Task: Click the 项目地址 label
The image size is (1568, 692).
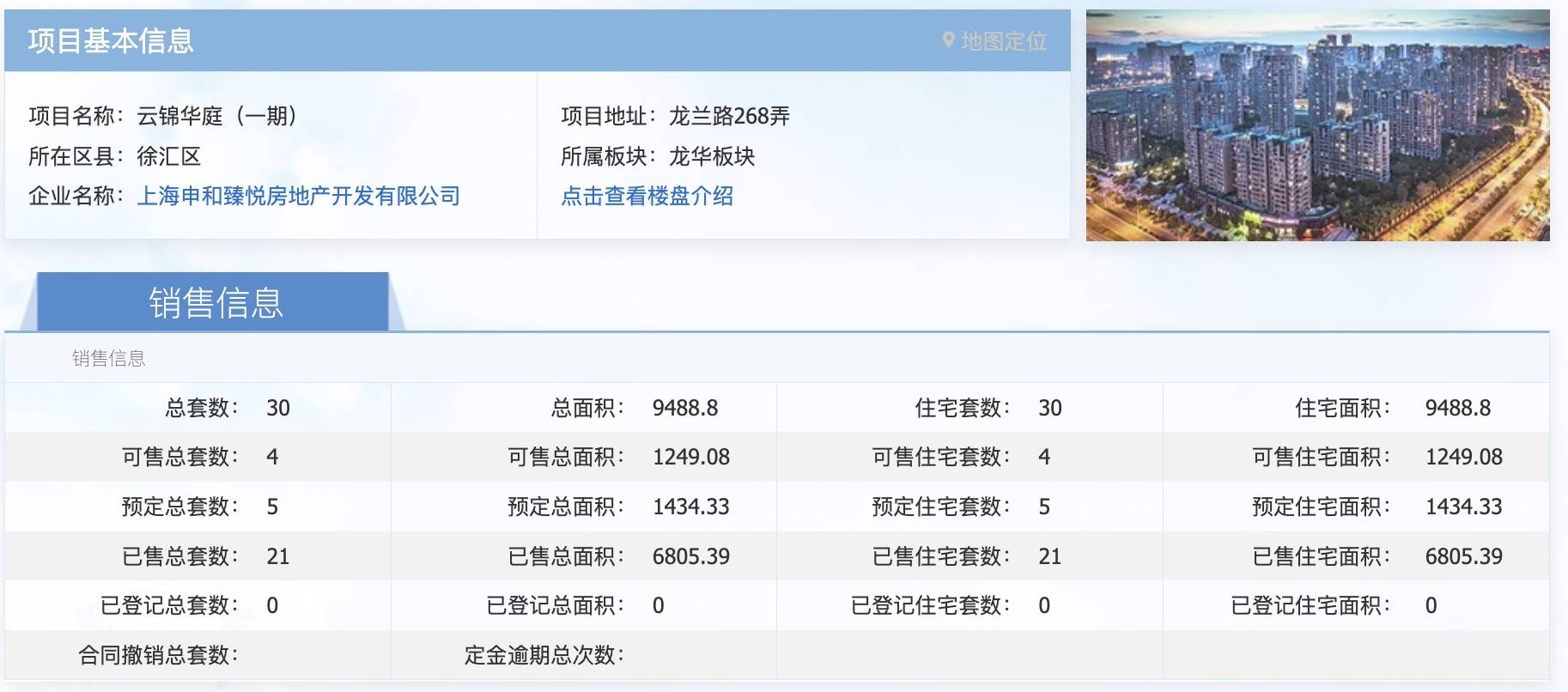Action: click(x=609, y=116)
